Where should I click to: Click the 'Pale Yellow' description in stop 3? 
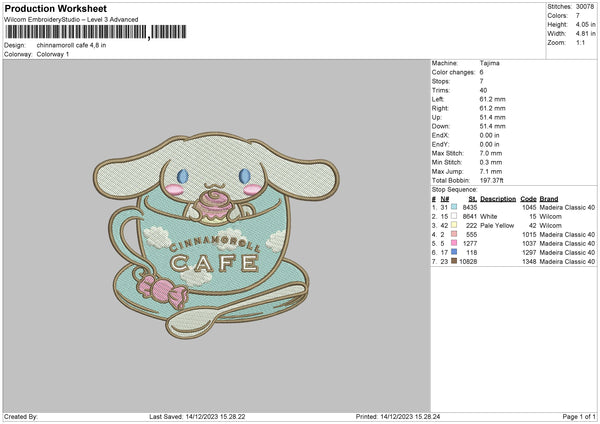pos(497,225)
